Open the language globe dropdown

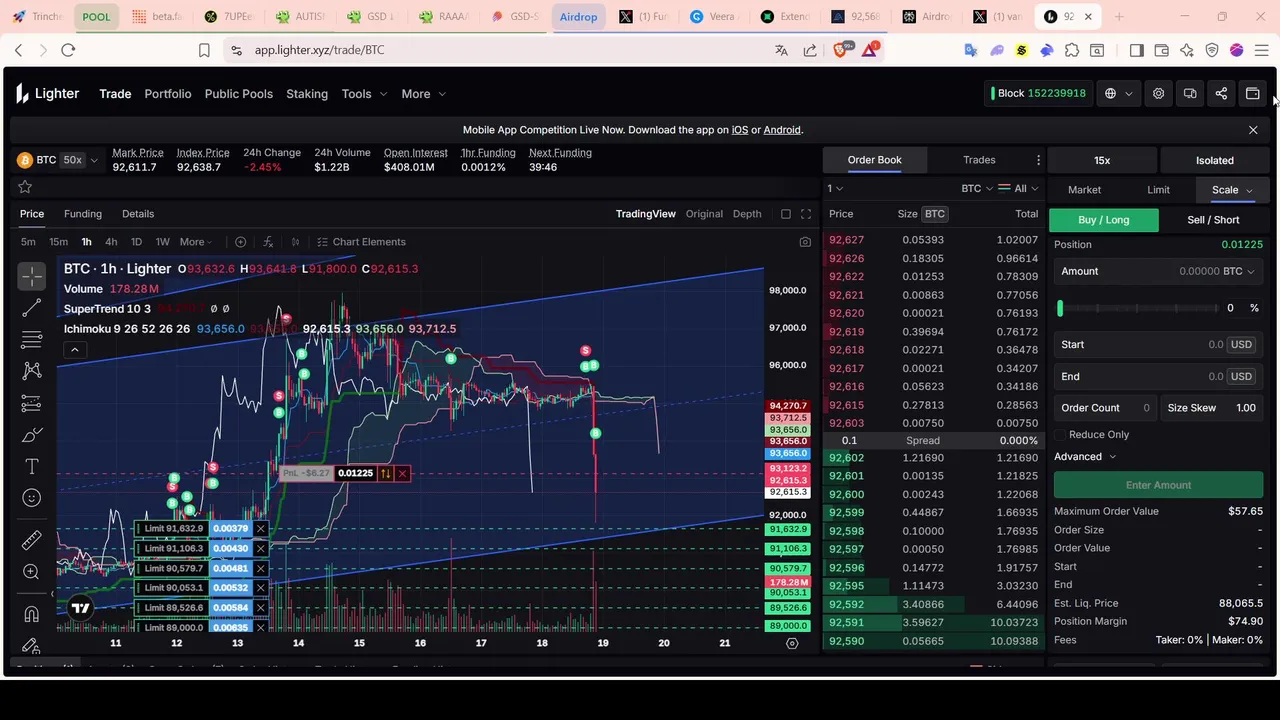[1118, 94]
